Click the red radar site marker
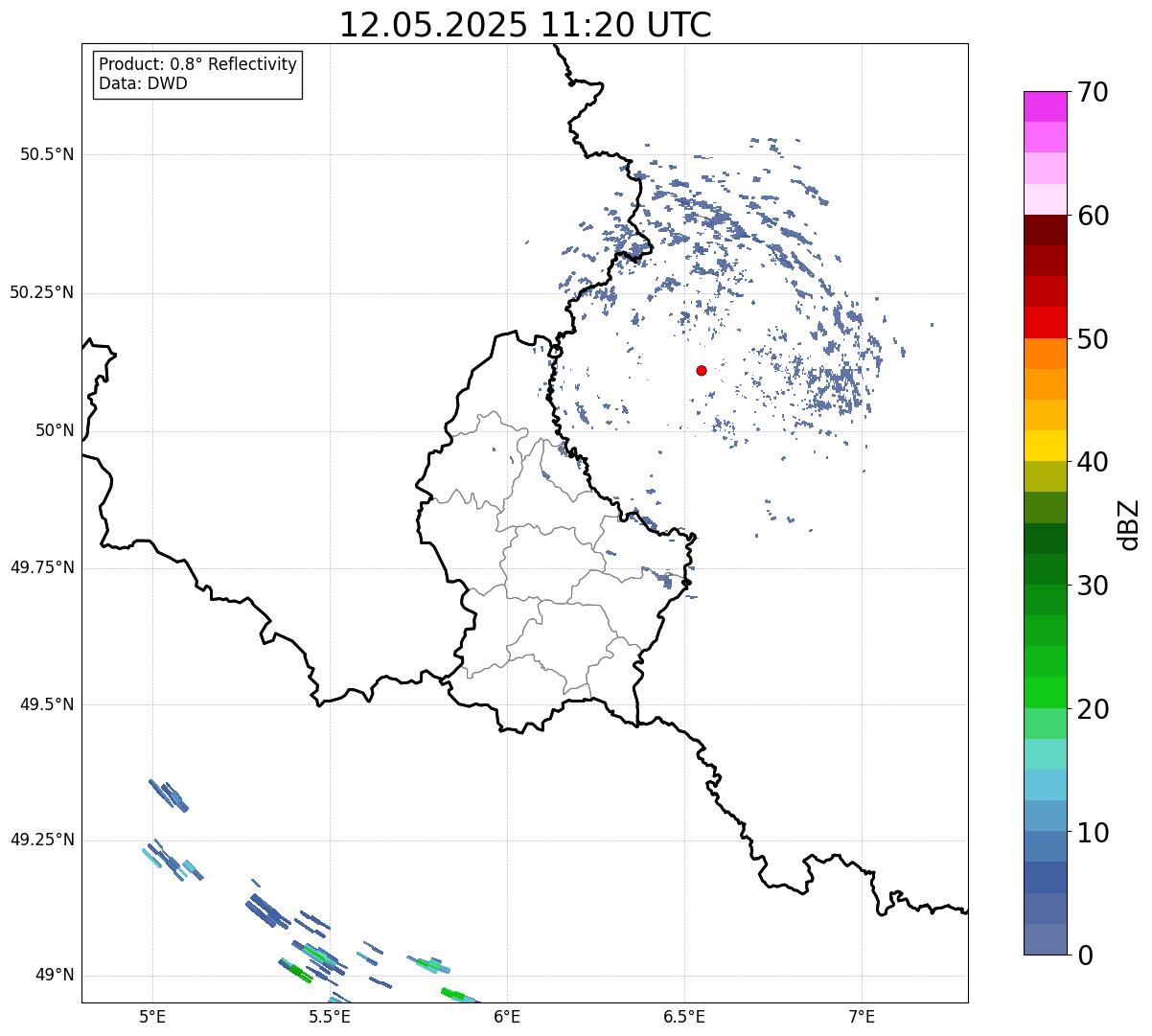 (702, 371)
